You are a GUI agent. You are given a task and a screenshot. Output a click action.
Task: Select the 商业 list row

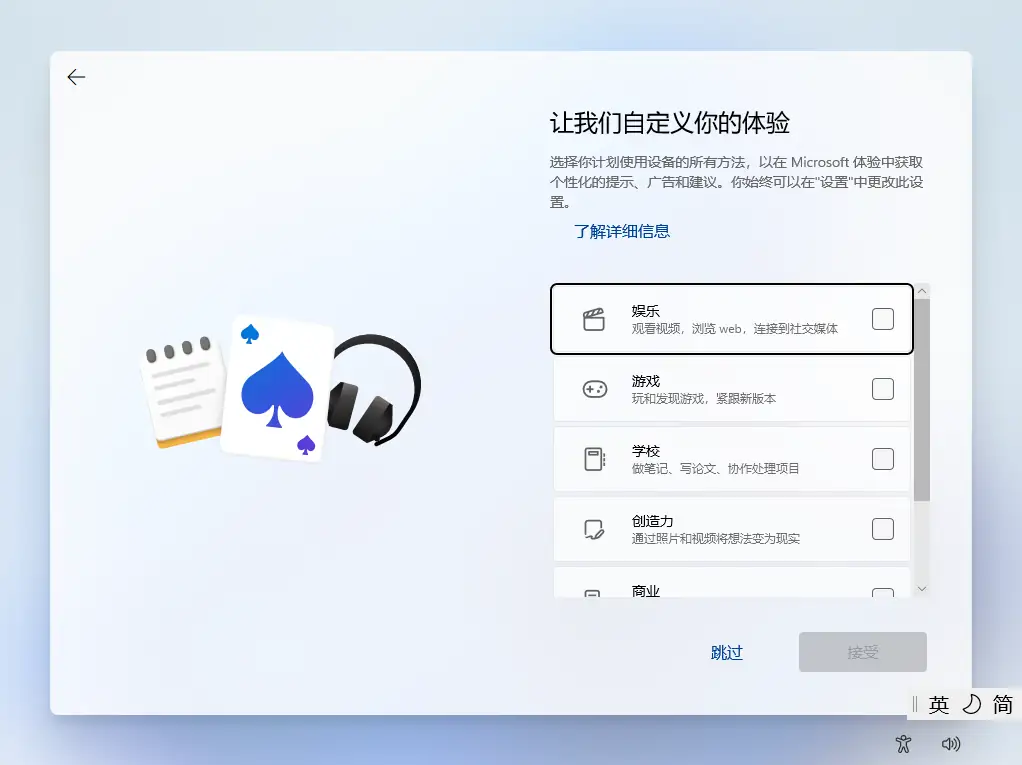pos(720,585)
